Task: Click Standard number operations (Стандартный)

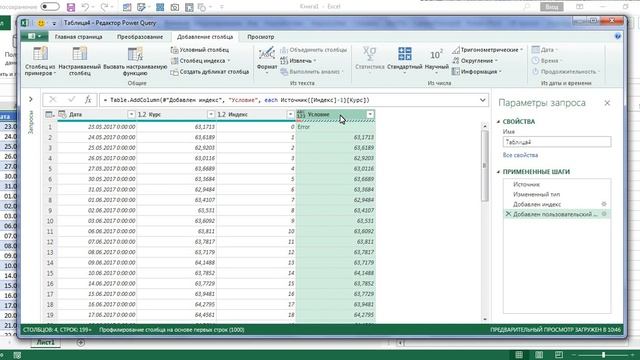Action: [x=404, y=60]
